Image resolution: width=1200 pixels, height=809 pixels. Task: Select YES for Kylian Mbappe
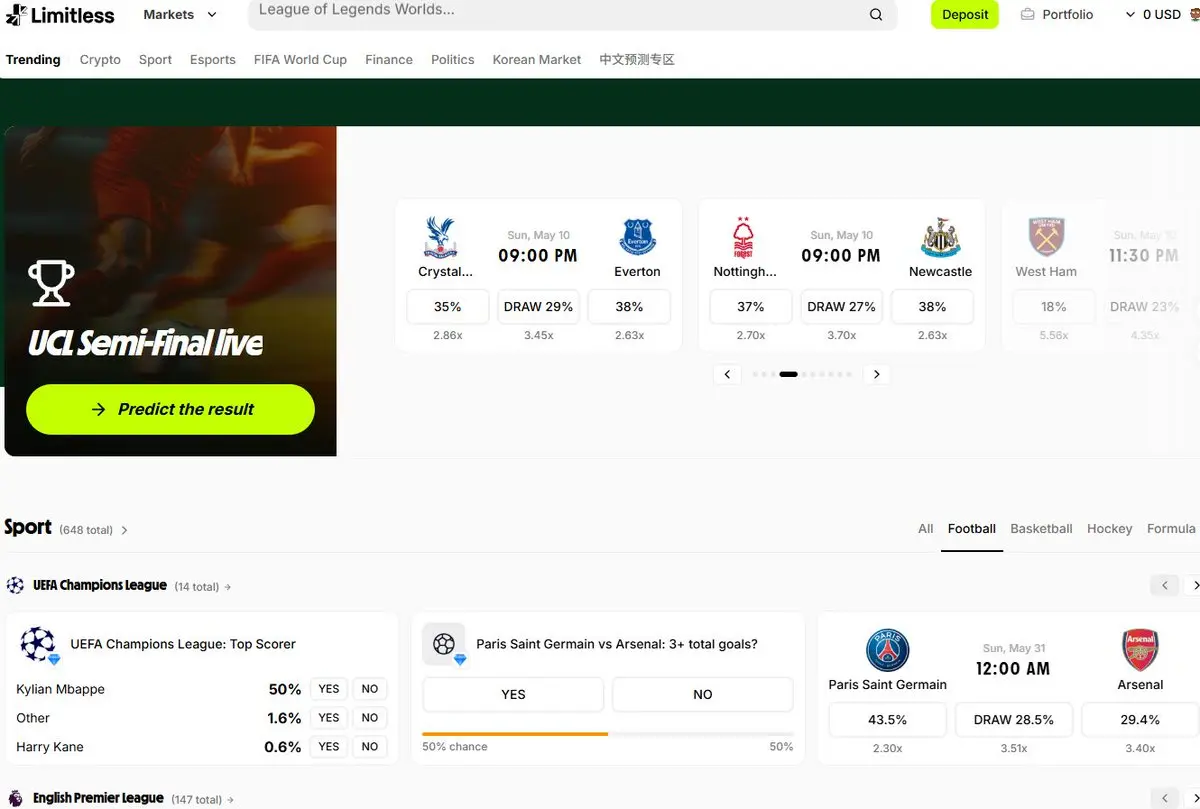329,689
